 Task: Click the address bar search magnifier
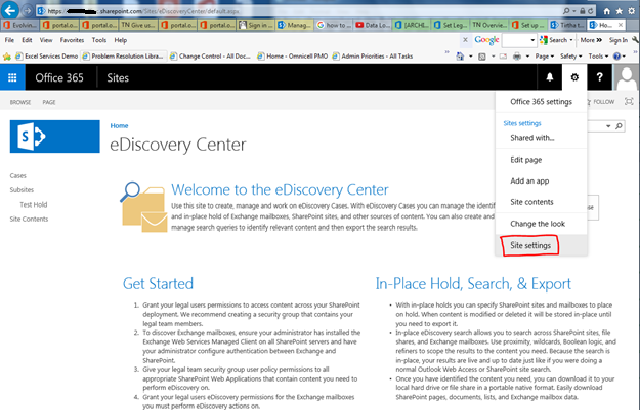coord(566,11)
